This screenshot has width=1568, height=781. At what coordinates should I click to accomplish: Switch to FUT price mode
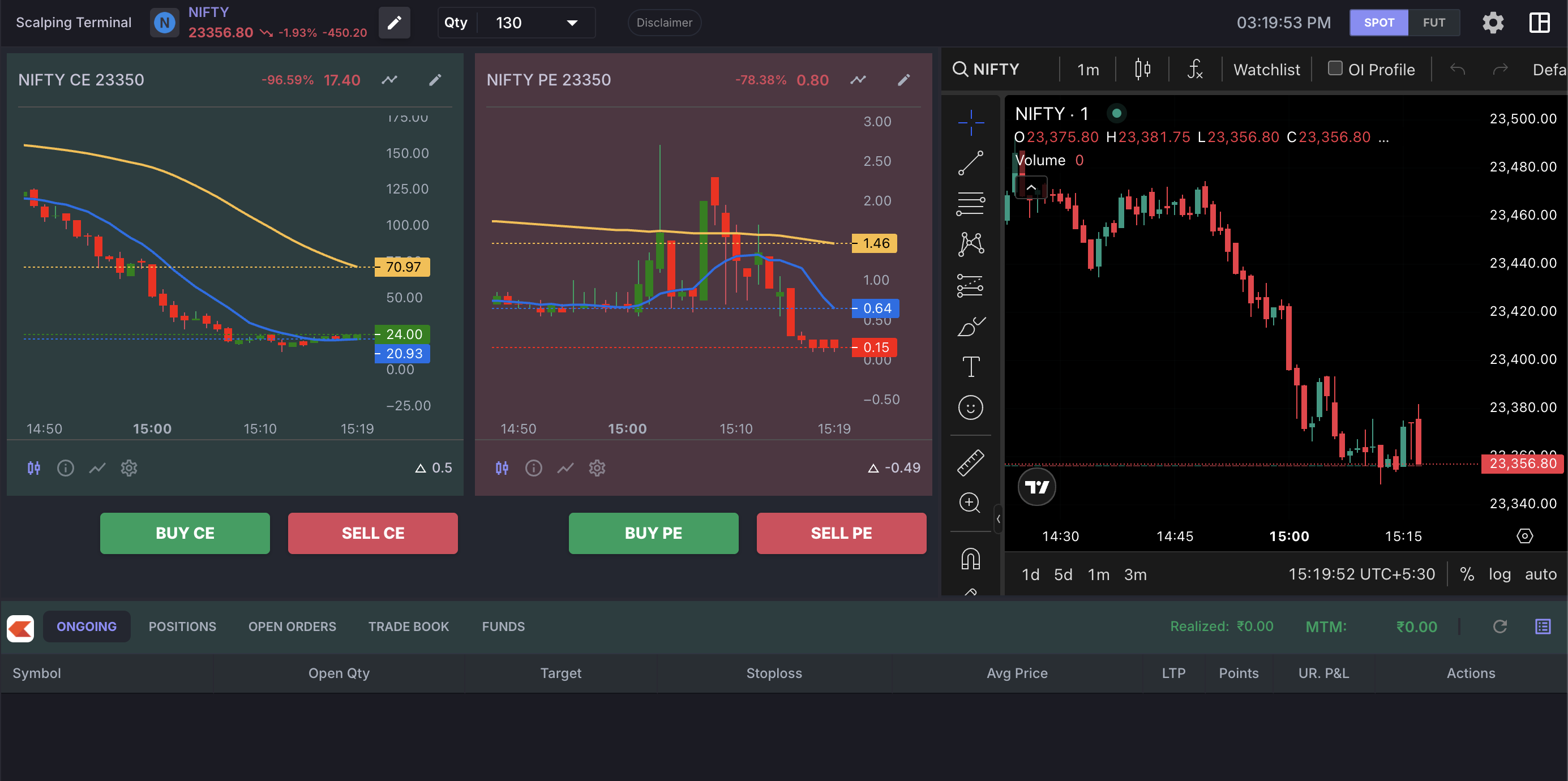click(x=1433, y=23)
